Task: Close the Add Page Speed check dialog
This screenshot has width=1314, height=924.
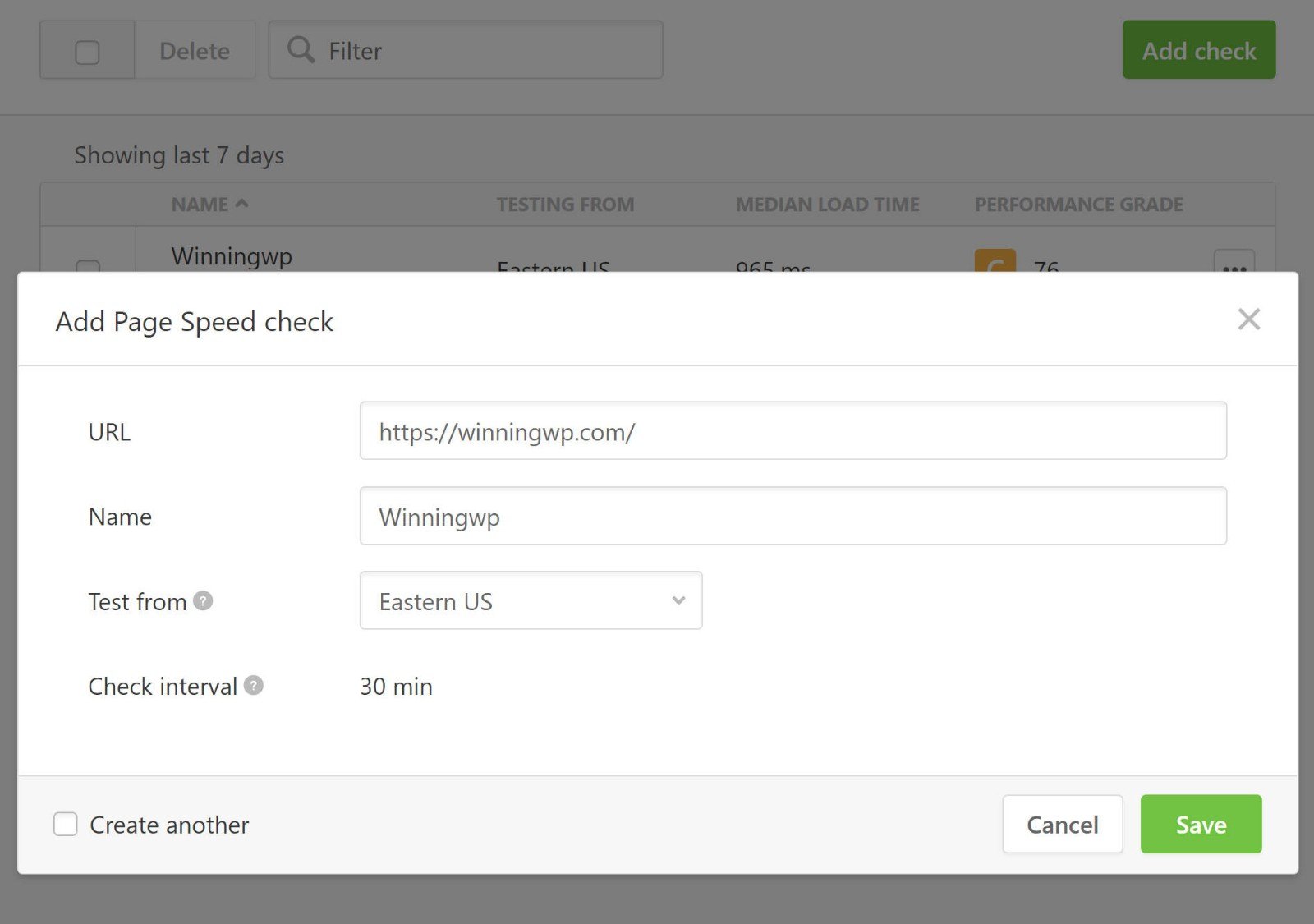Action: [x=1248, y=319]
